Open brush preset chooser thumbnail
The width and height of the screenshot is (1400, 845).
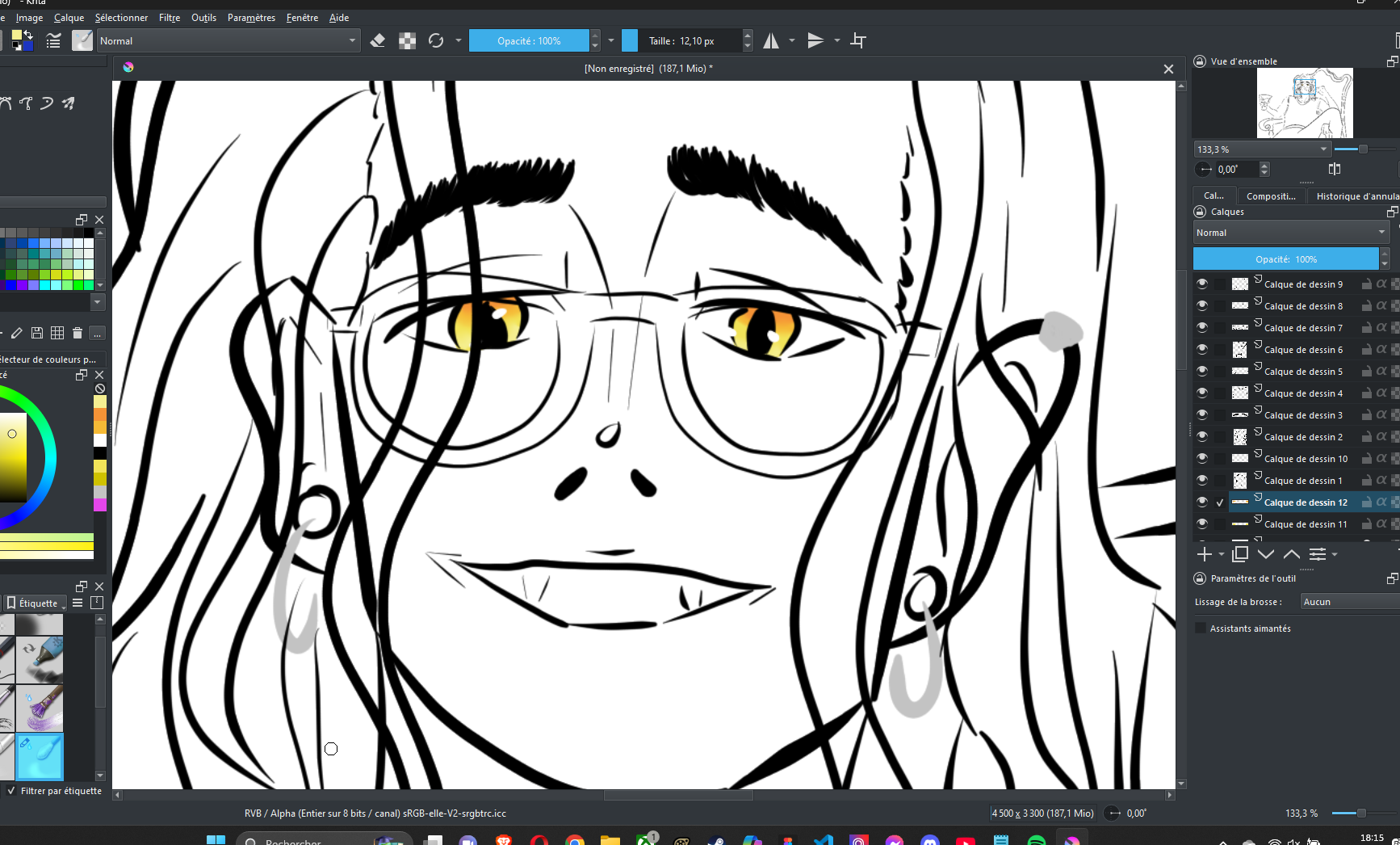pyautogui.click(x=82, y=40)
